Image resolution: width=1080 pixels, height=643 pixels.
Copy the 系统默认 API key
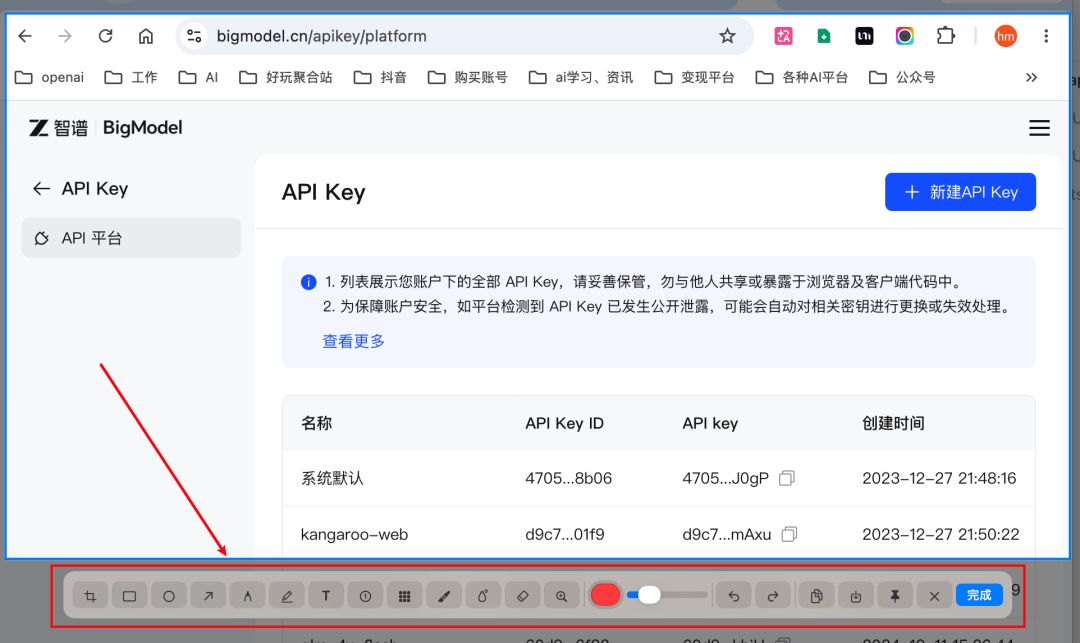click(x=787, y=478)
